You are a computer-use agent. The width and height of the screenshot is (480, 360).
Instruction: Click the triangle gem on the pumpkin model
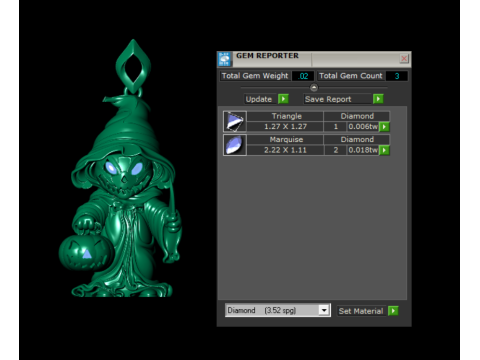tap(87, 254)
